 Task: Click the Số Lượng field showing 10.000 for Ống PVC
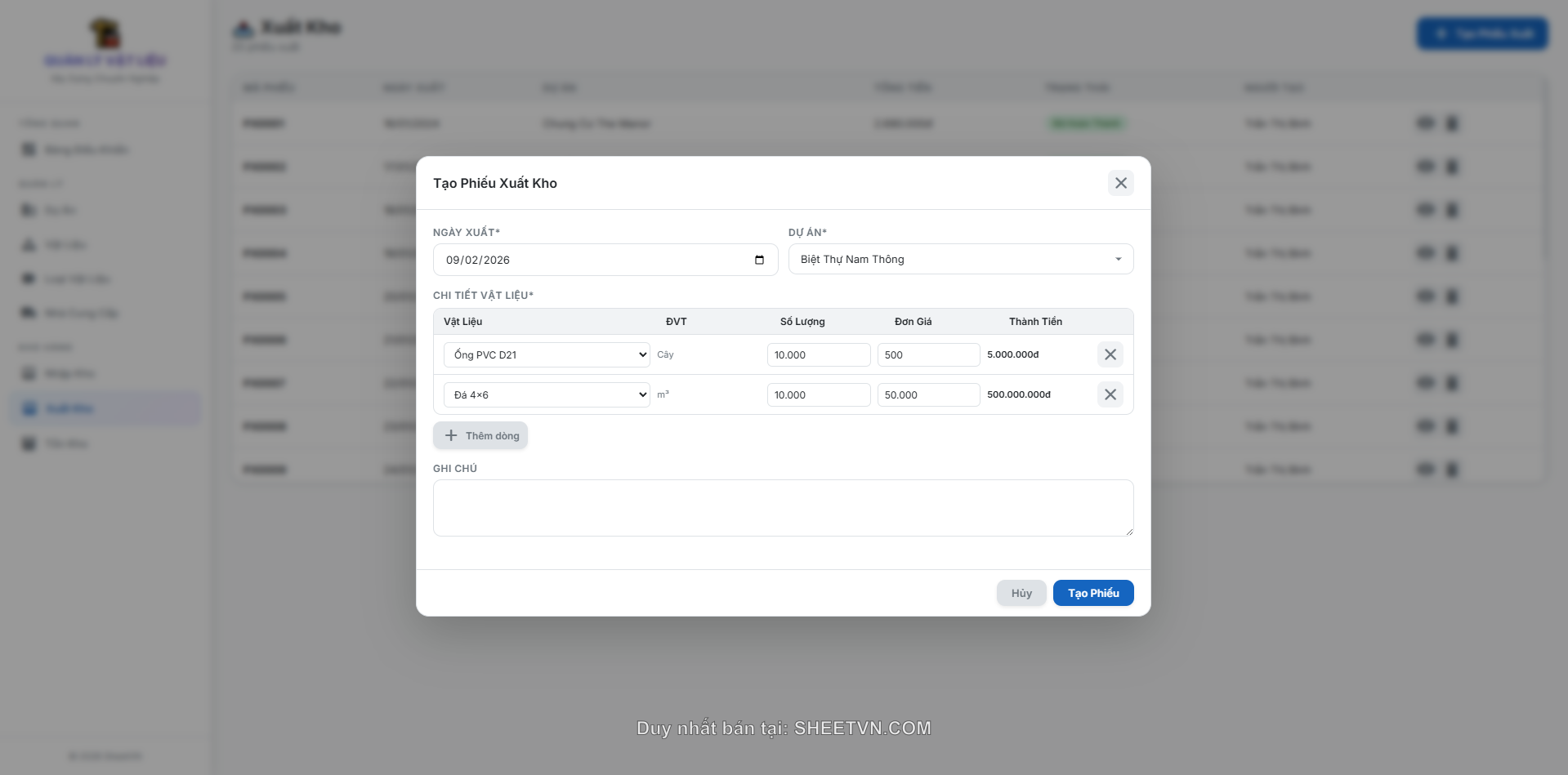pos(818,354)
